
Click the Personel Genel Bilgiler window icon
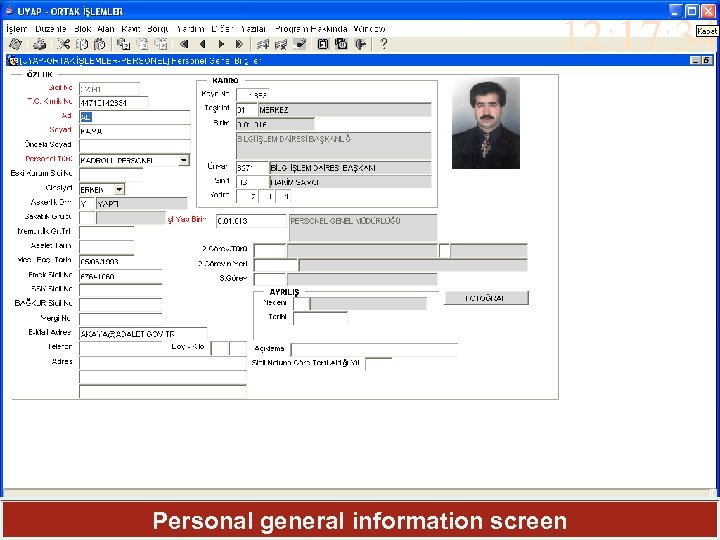coord(13,60)
